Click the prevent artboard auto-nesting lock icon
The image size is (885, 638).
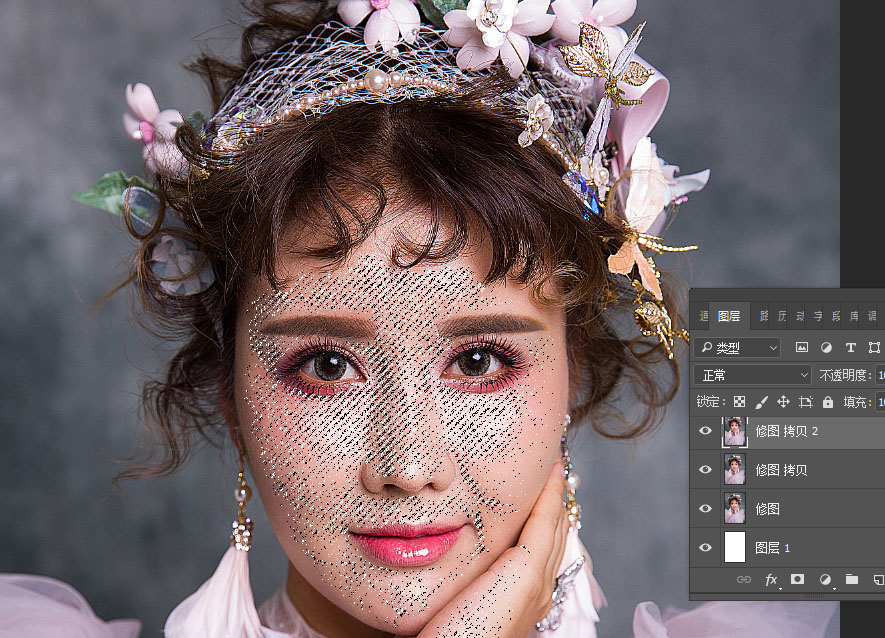805,402
